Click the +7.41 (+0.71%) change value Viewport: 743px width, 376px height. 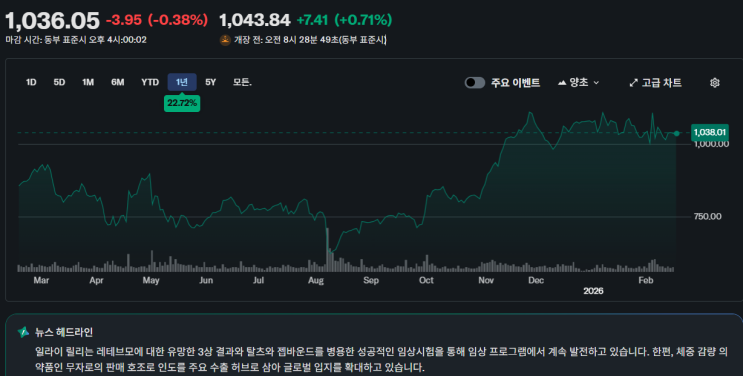[344, 20]
